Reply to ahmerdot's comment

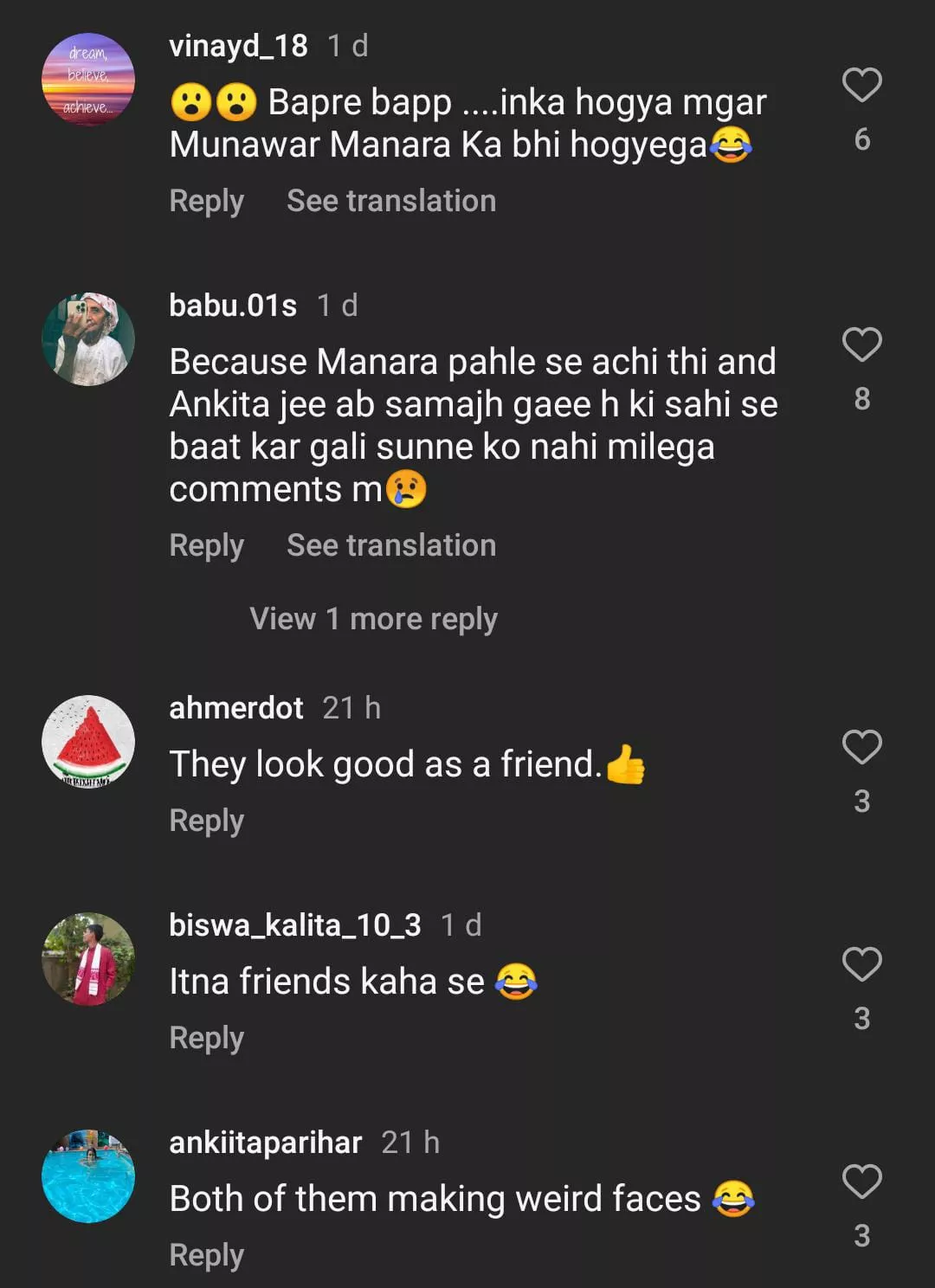pos(206,821)
